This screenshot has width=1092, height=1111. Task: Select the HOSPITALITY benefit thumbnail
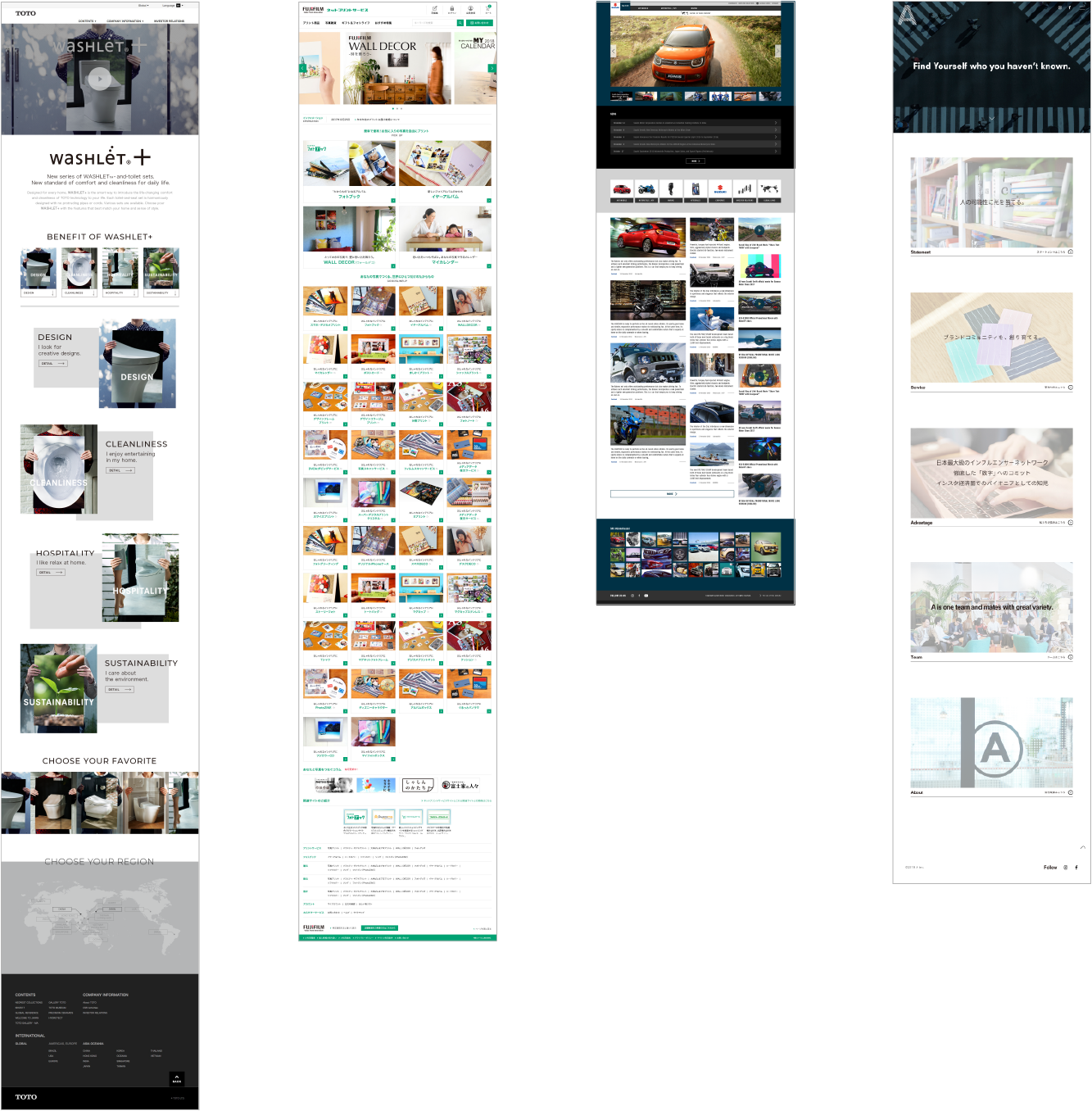(x=120, y=272)
